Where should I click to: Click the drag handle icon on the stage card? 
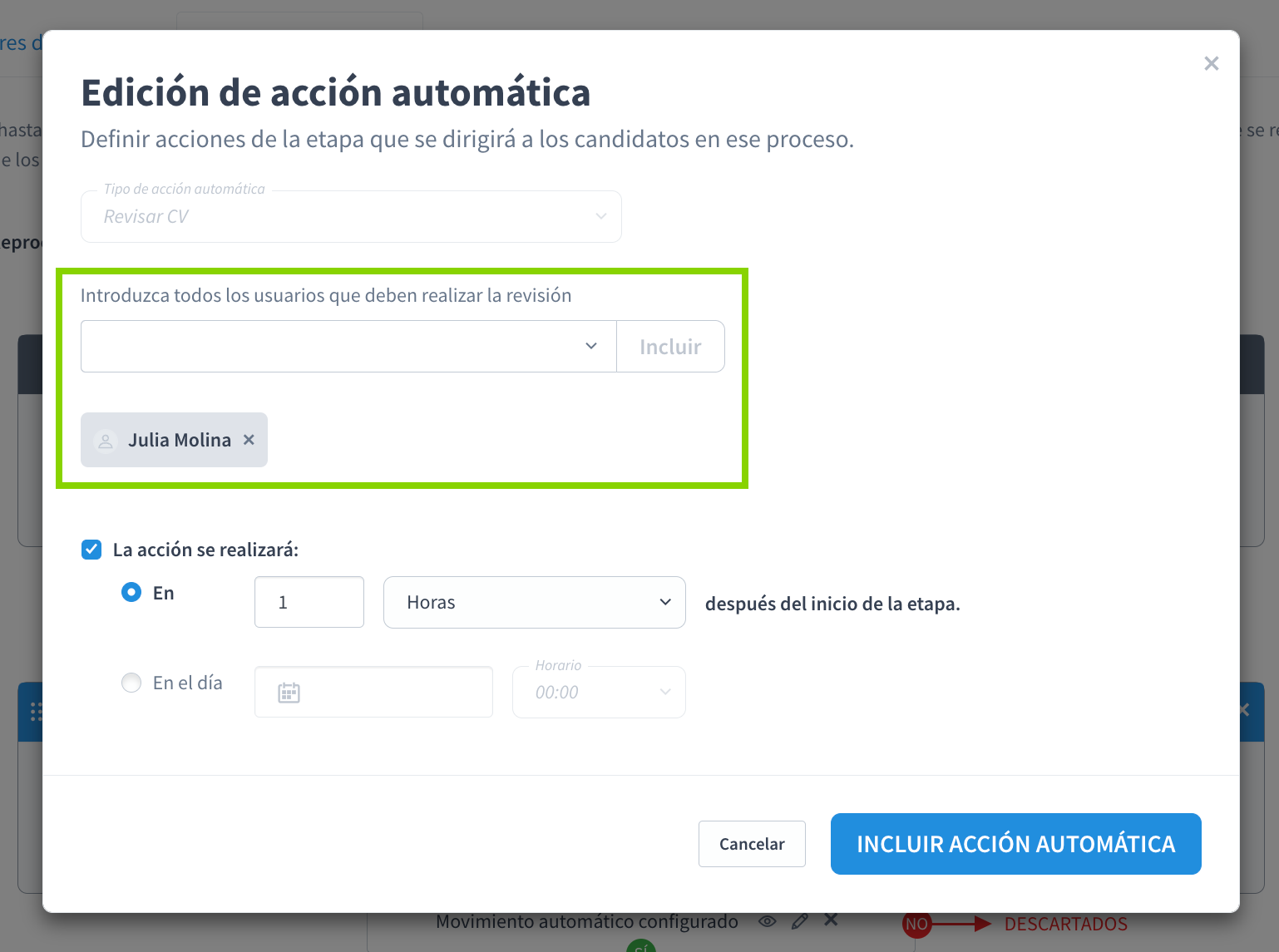click(34, 712)
